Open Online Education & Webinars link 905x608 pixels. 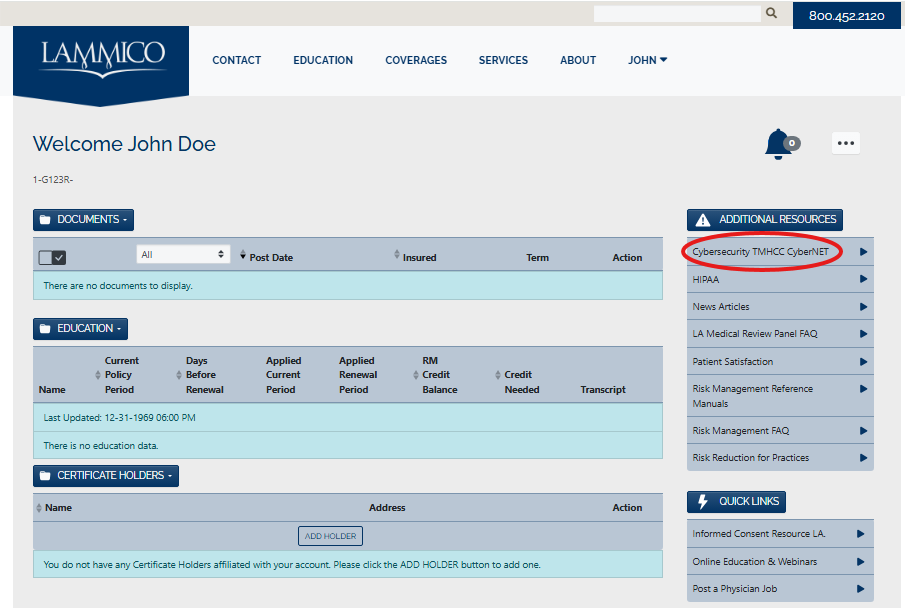(x=755, y=562)
